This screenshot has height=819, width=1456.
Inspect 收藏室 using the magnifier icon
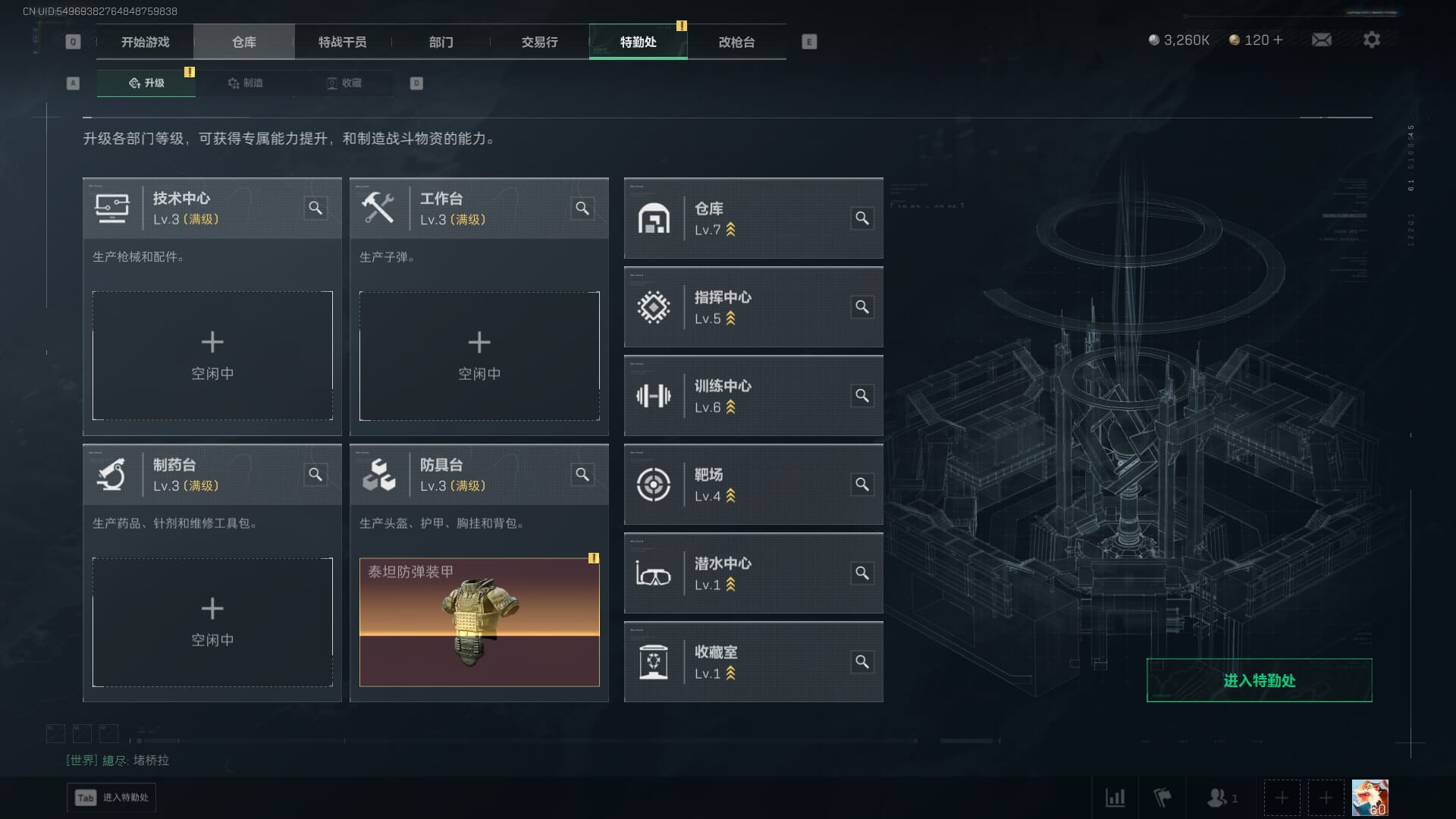coord(862,662)
